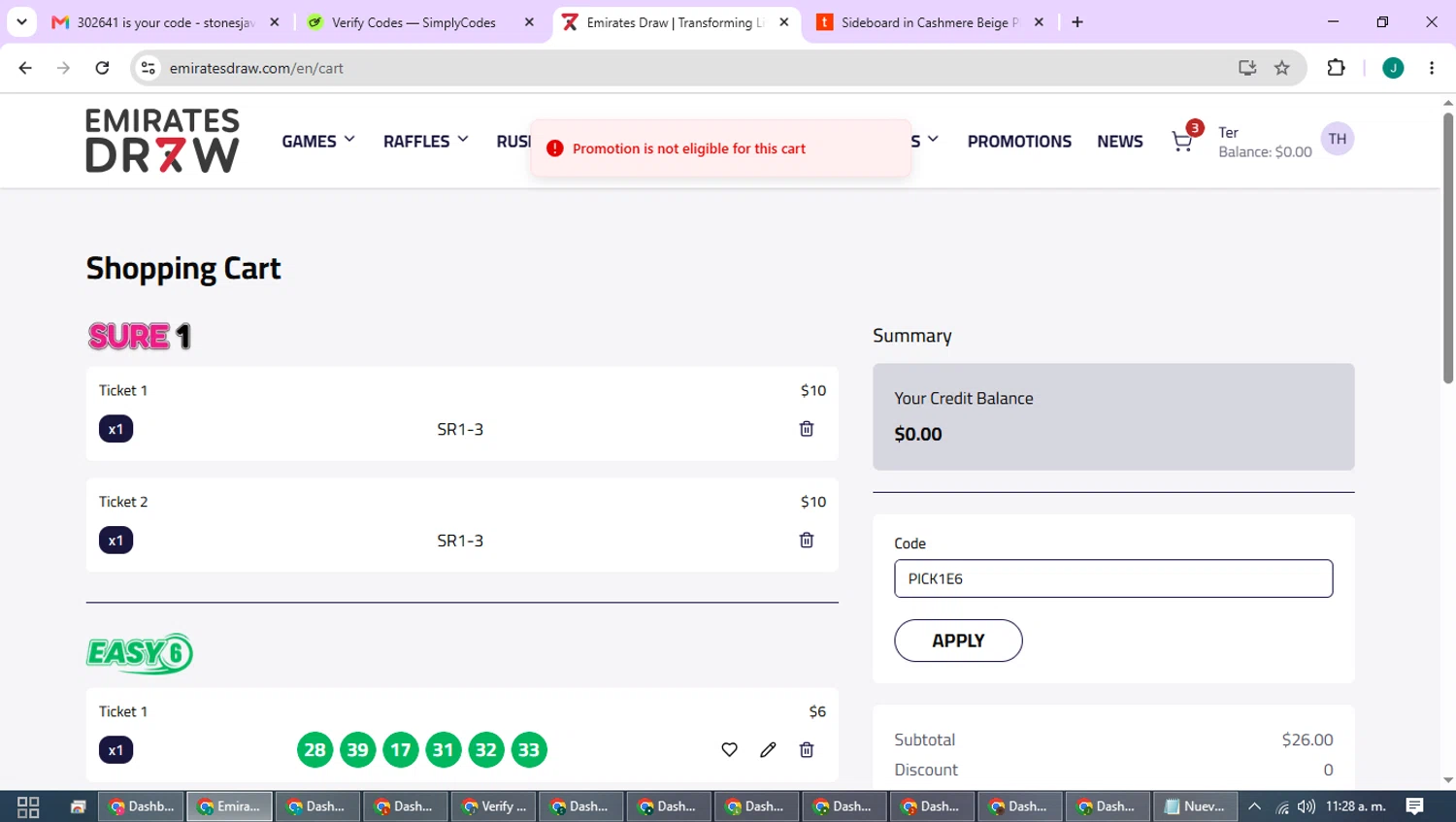Open the 'Nuev...' Notepad taskbar window
Image resolution: width=1456 pixels, height=822 pixels.
click(x=1195, y=806)
